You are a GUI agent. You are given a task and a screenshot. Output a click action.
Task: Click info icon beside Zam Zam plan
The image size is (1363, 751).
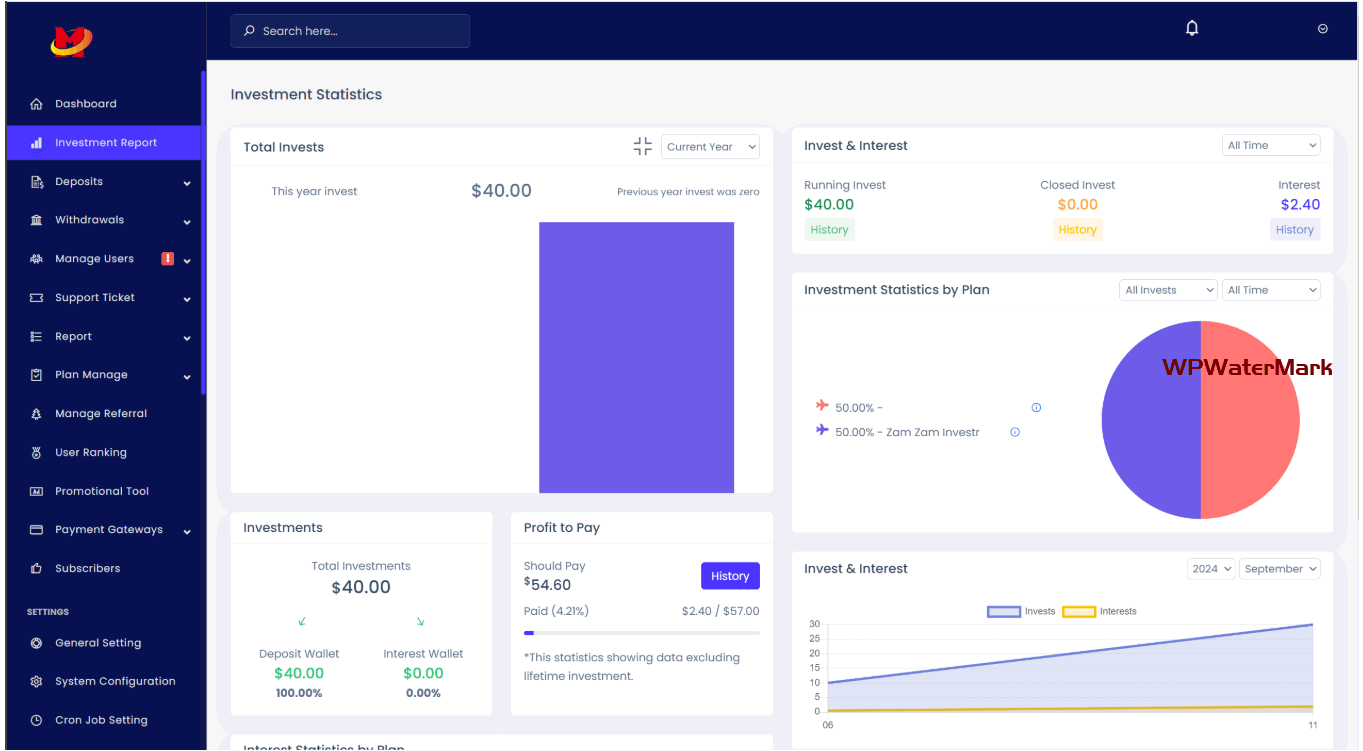1015,433
